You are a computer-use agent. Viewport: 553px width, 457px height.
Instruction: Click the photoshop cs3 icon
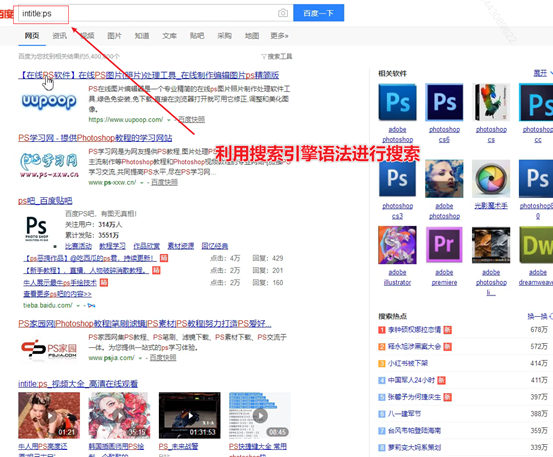397,178
